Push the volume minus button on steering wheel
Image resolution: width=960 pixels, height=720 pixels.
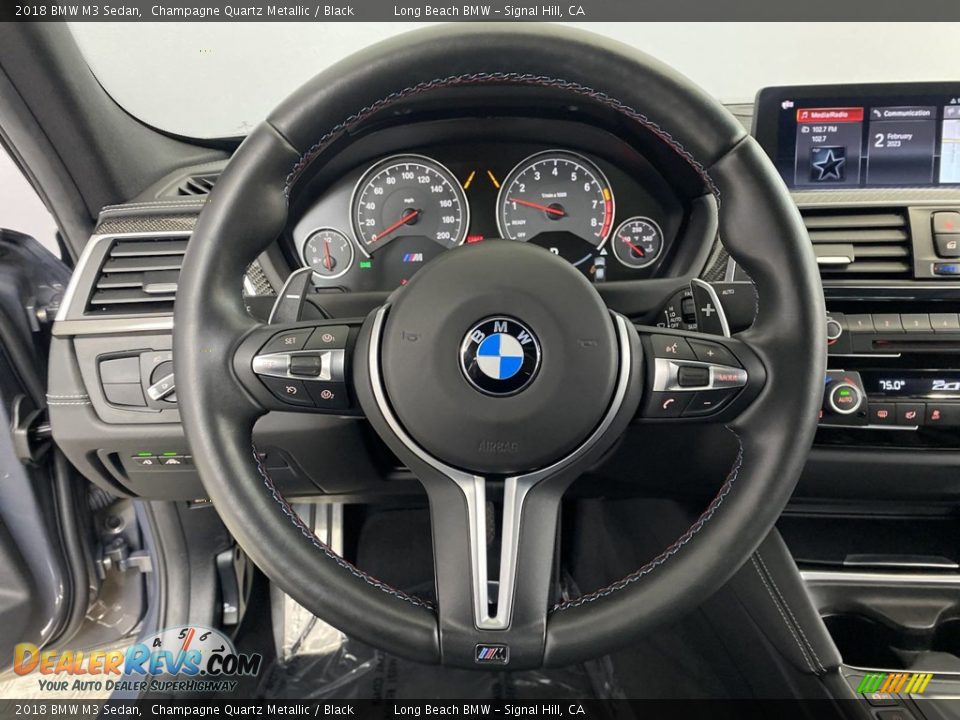[706, 403]
